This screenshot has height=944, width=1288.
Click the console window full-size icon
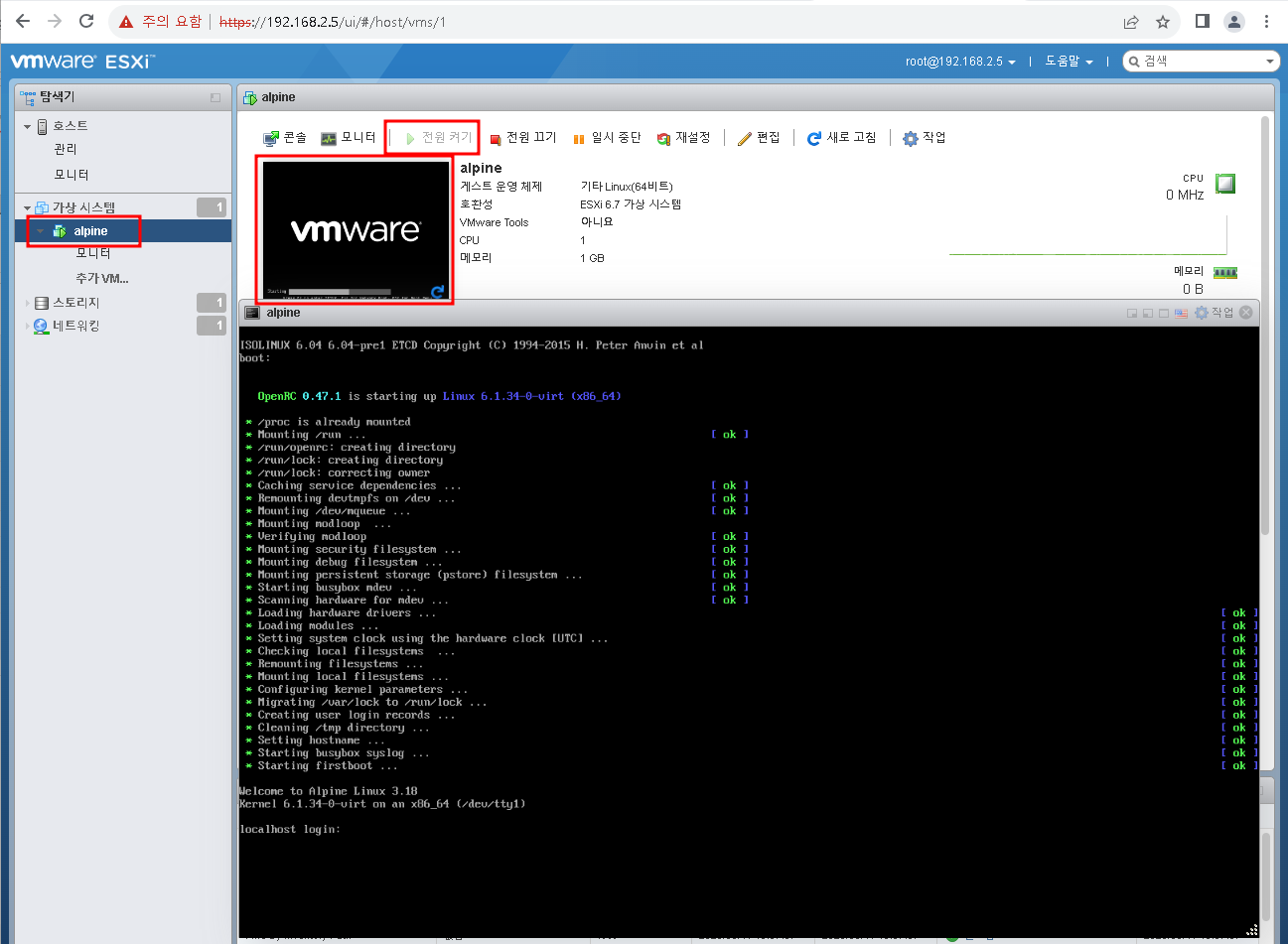tap(1164, 313)
